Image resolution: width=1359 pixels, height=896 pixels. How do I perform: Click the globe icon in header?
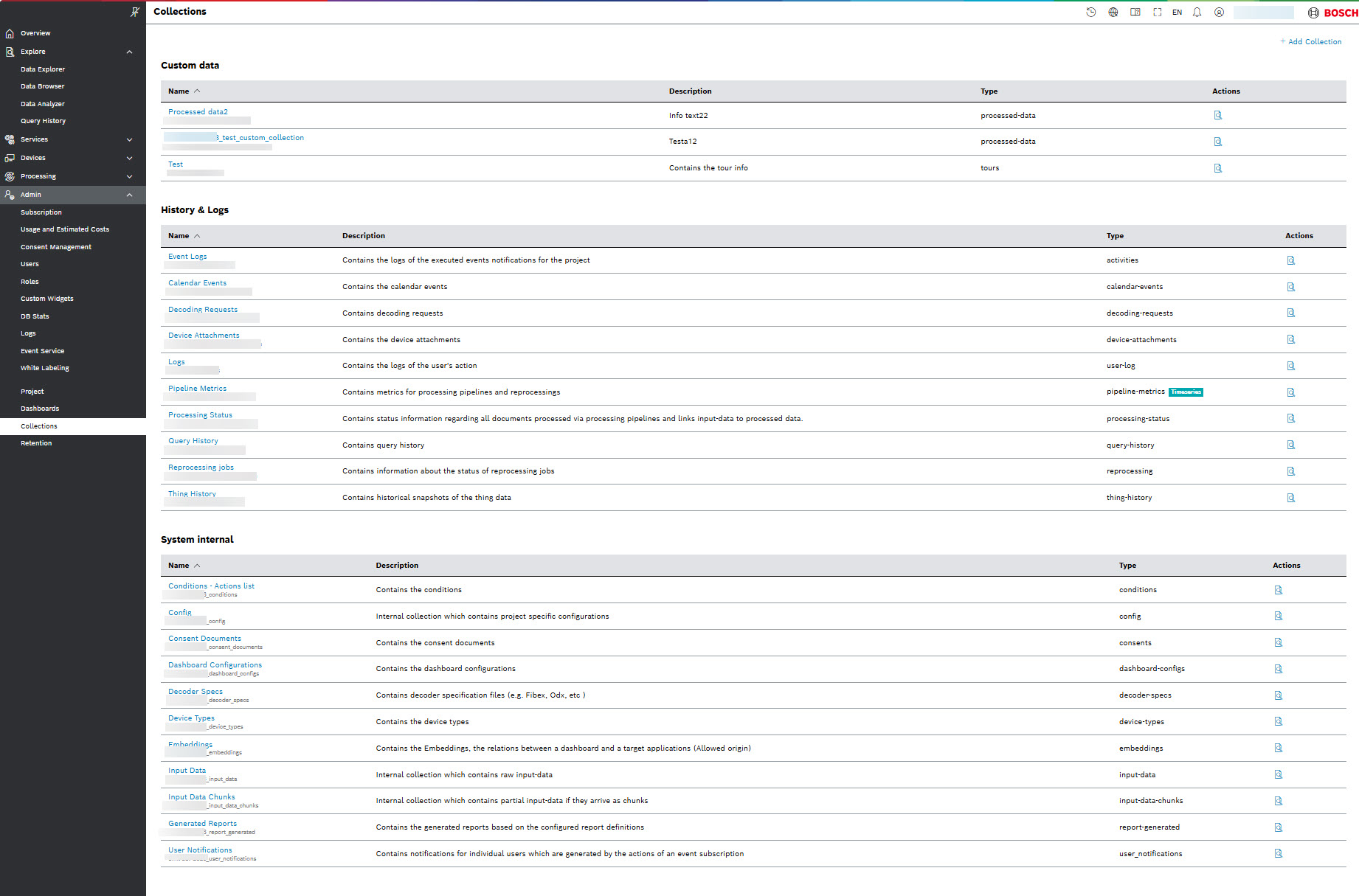[1113, 13]
